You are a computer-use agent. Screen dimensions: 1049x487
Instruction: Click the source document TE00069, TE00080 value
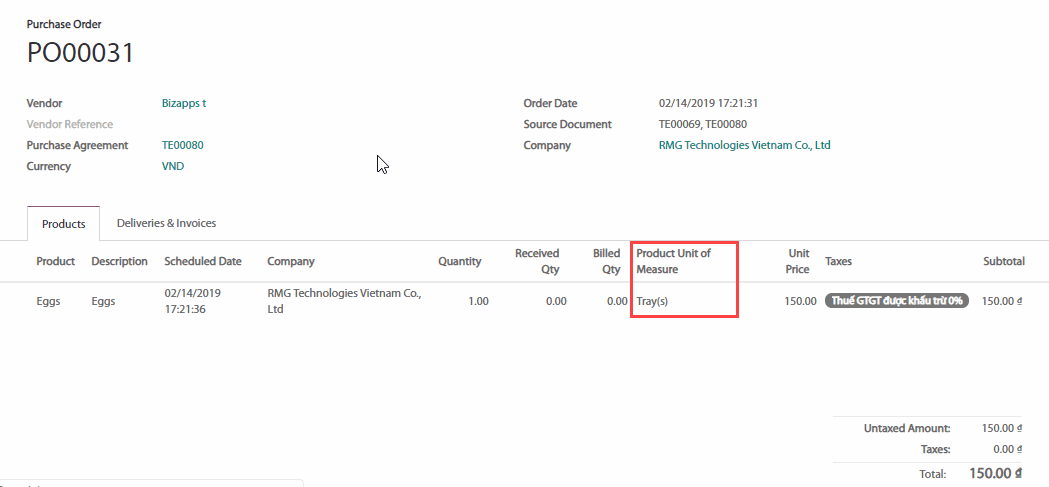tap(702, 124)
